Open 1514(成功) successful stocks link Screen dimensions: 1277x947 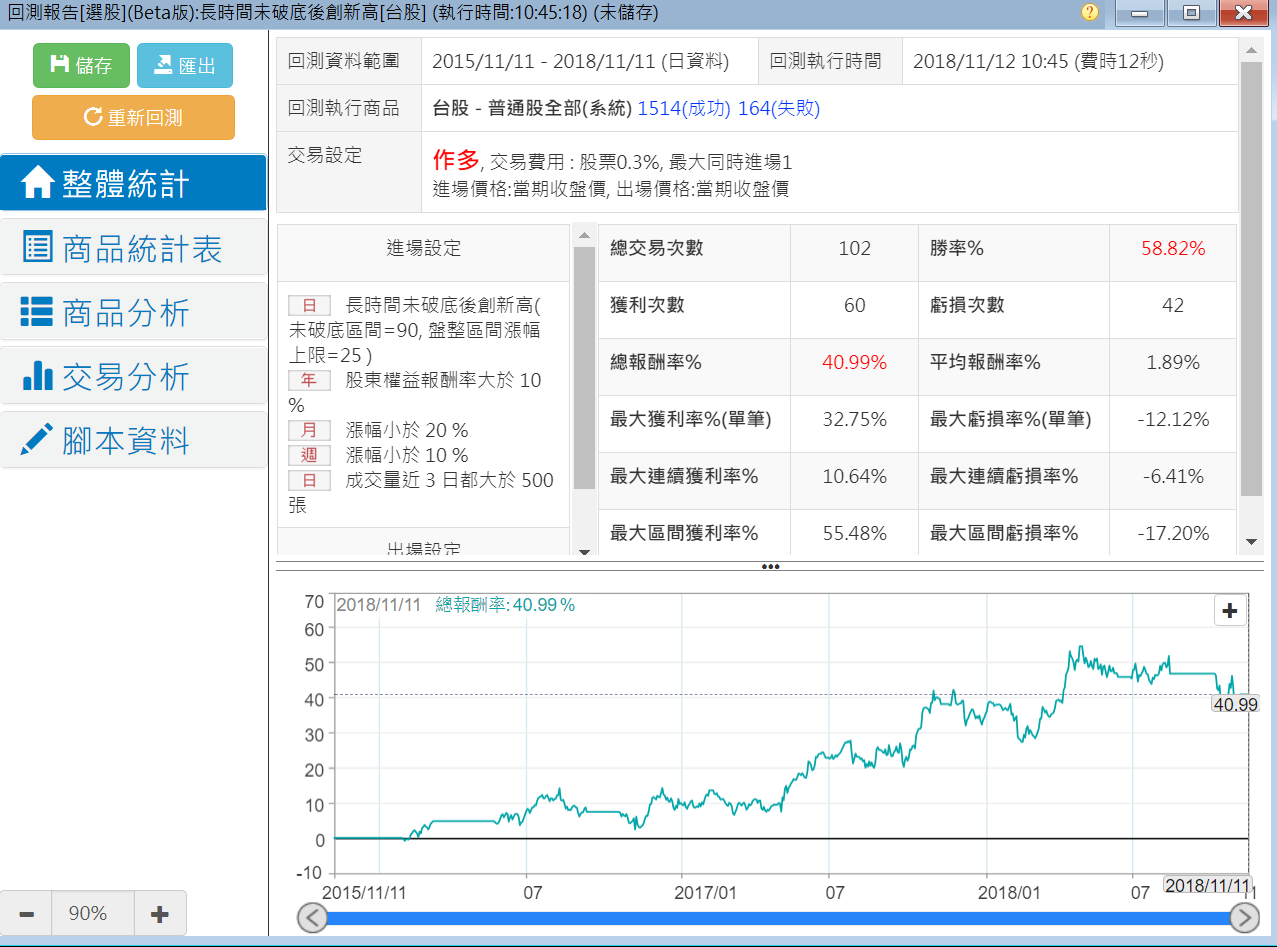[x=683, y=108]
